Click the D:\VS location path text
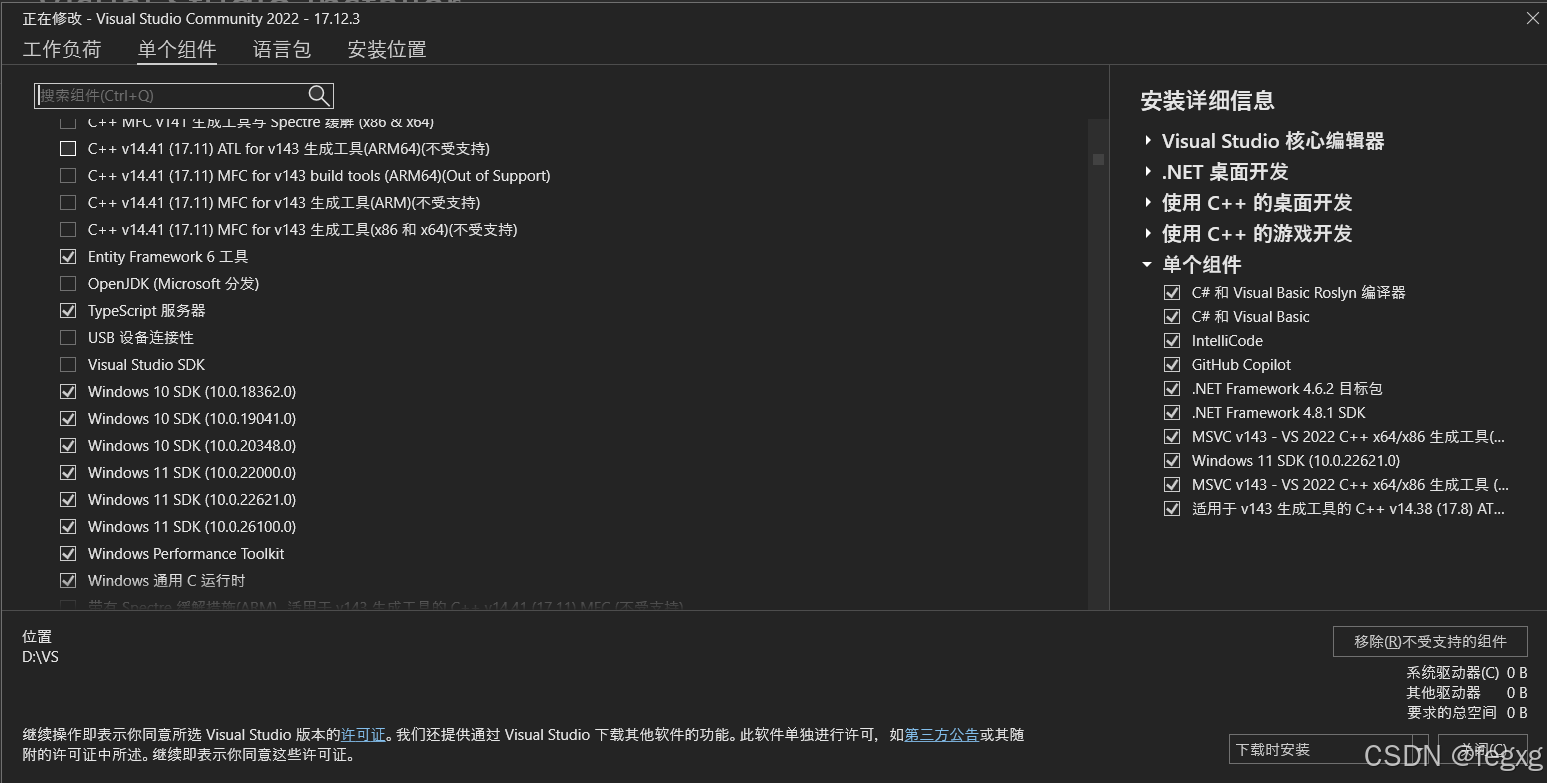 41,658
